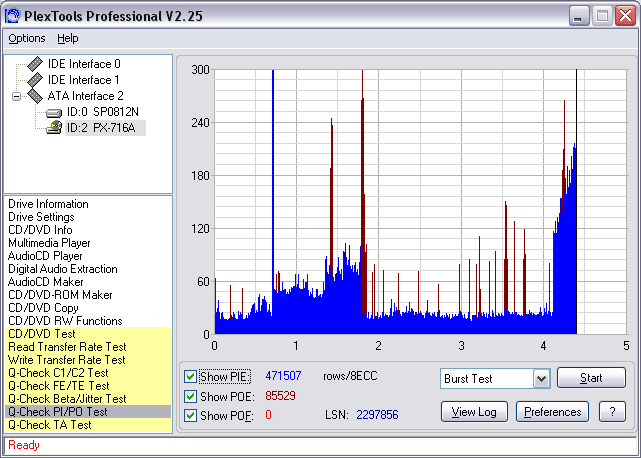
Task: Click the View Log button
Action: [x=474, y=412]
